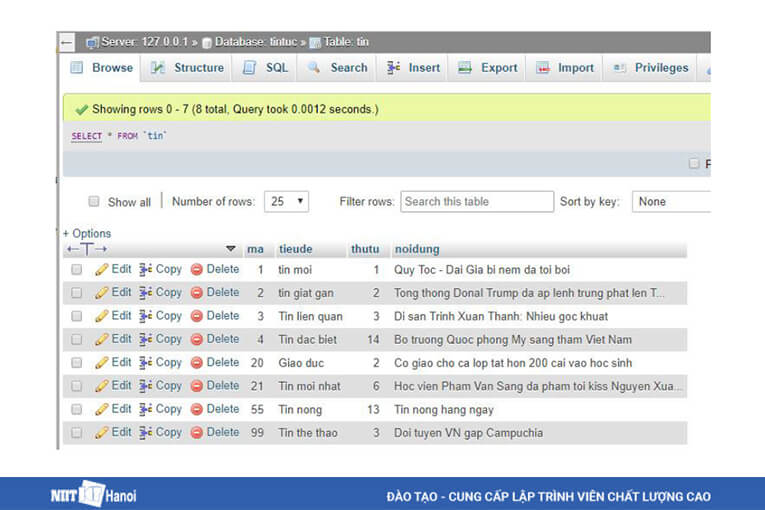Collapse the navigation panel arrow at top left
The height and width of the screenshot is (510, 765).
[x=67, y=42]
